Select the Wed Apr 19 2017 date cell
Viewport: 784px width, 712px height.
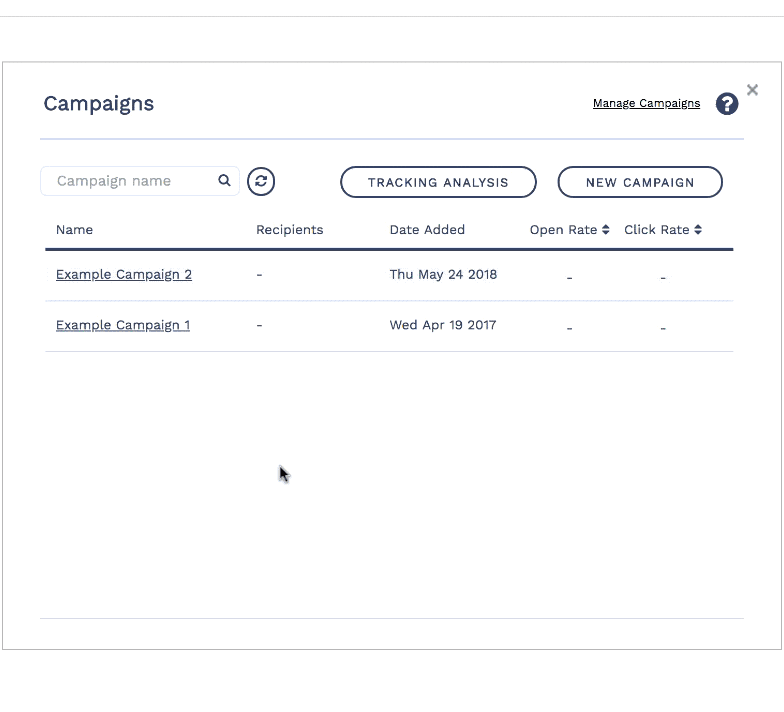tap(442, 325)
